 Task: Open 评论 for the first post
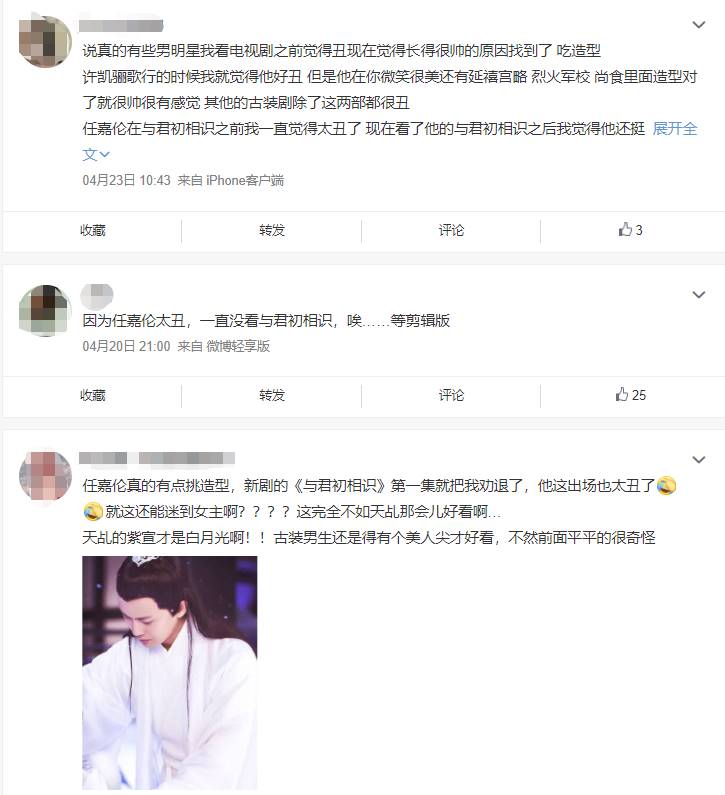pos(451,230)
